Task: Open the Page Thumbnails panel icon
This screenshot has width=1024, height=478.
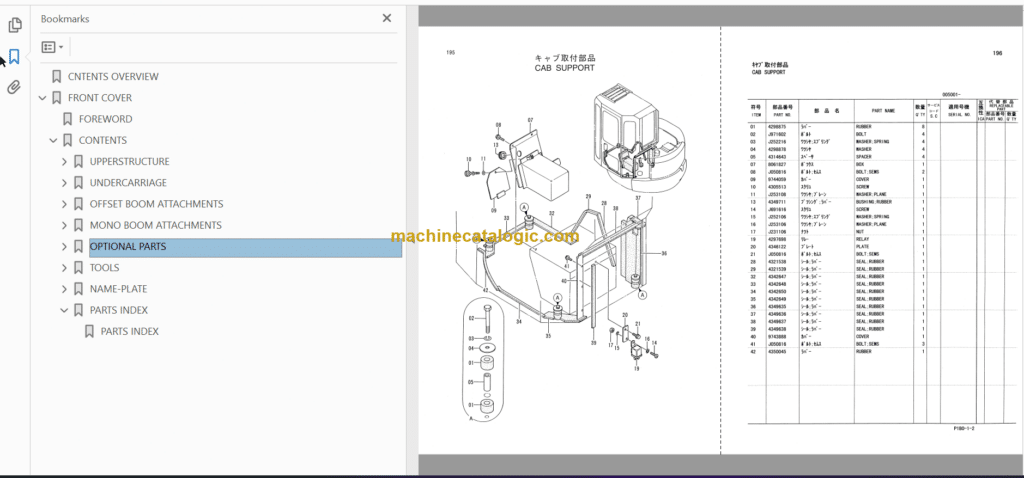Action: (x=14, y=25)
